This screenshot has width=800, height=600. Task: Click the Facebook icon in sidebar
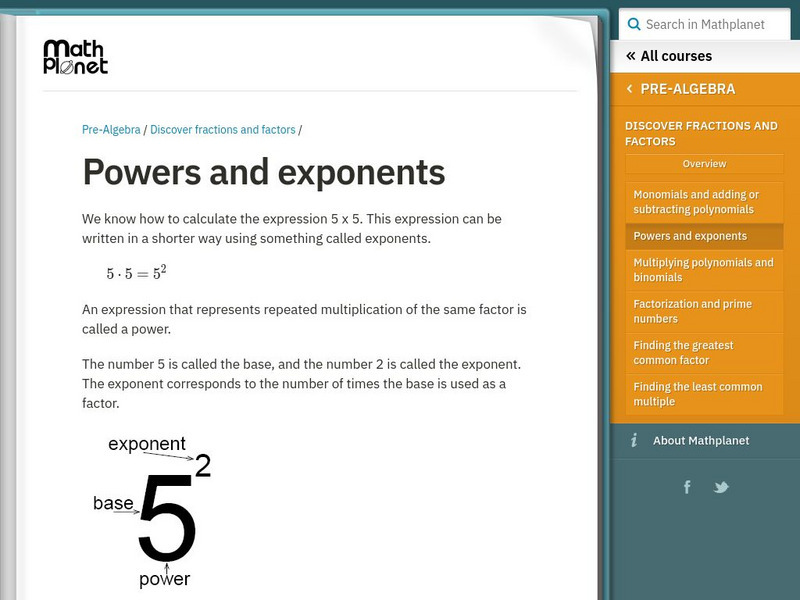coord(687,487)
